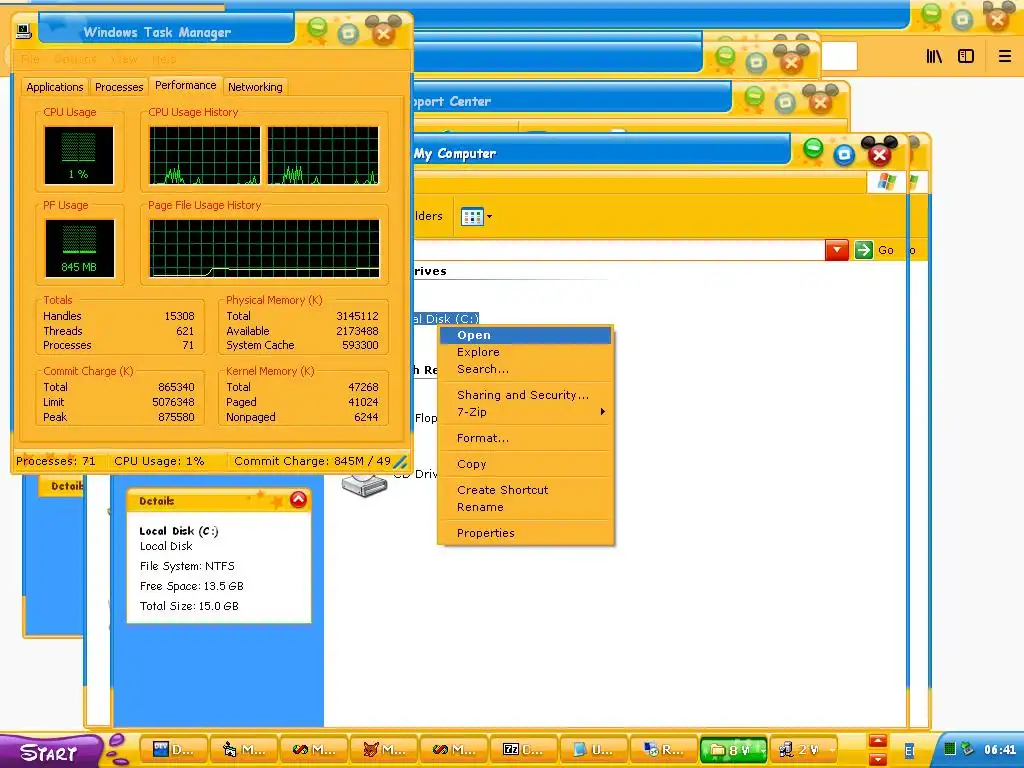
Task: Open the address bar red dropdown arrow
Action: [837, 249]
